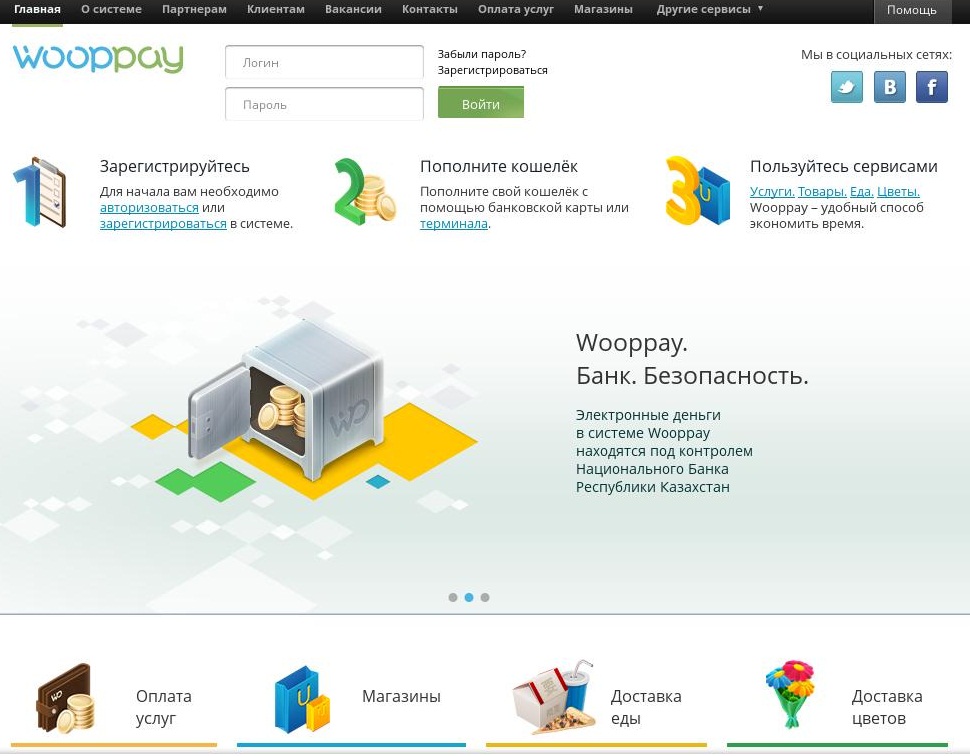Click the step 2 coins icon
Viewport: 970px width, 756px height.
tap(365, 191)
